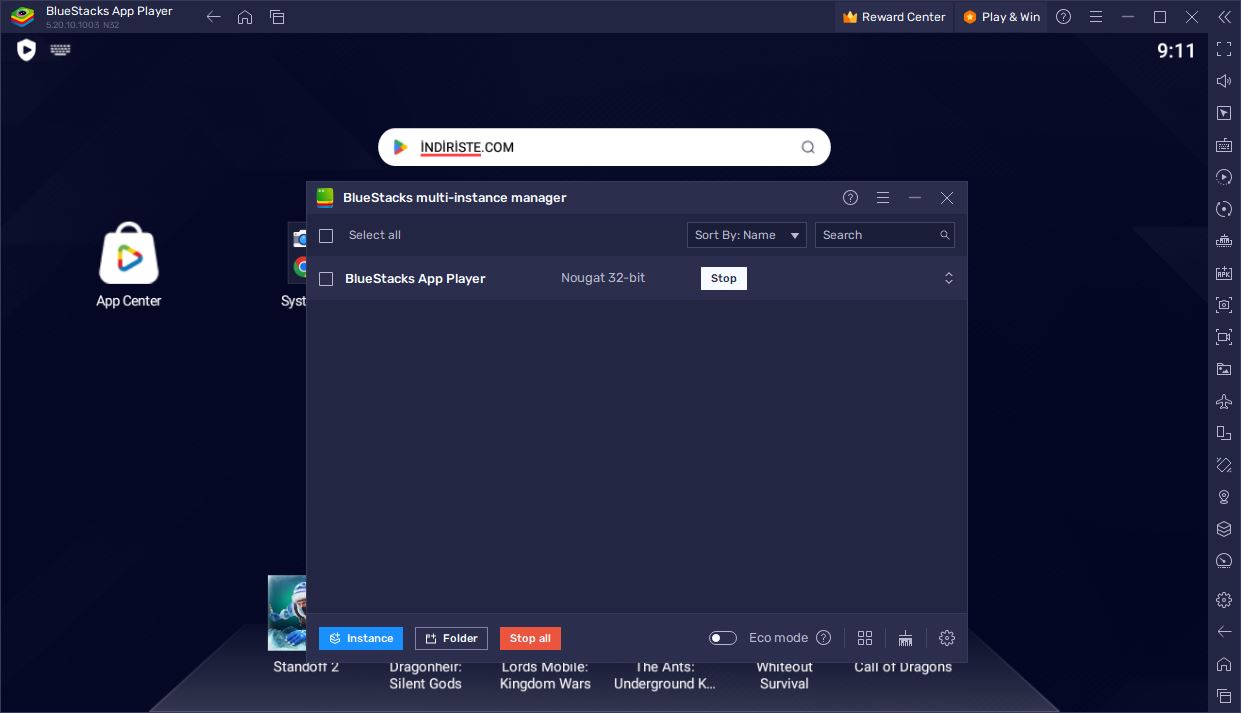This screenshot has height=713, width=1241.
Task: Collapse the right sidebar with double chevron
Action: coord(1224,17)
